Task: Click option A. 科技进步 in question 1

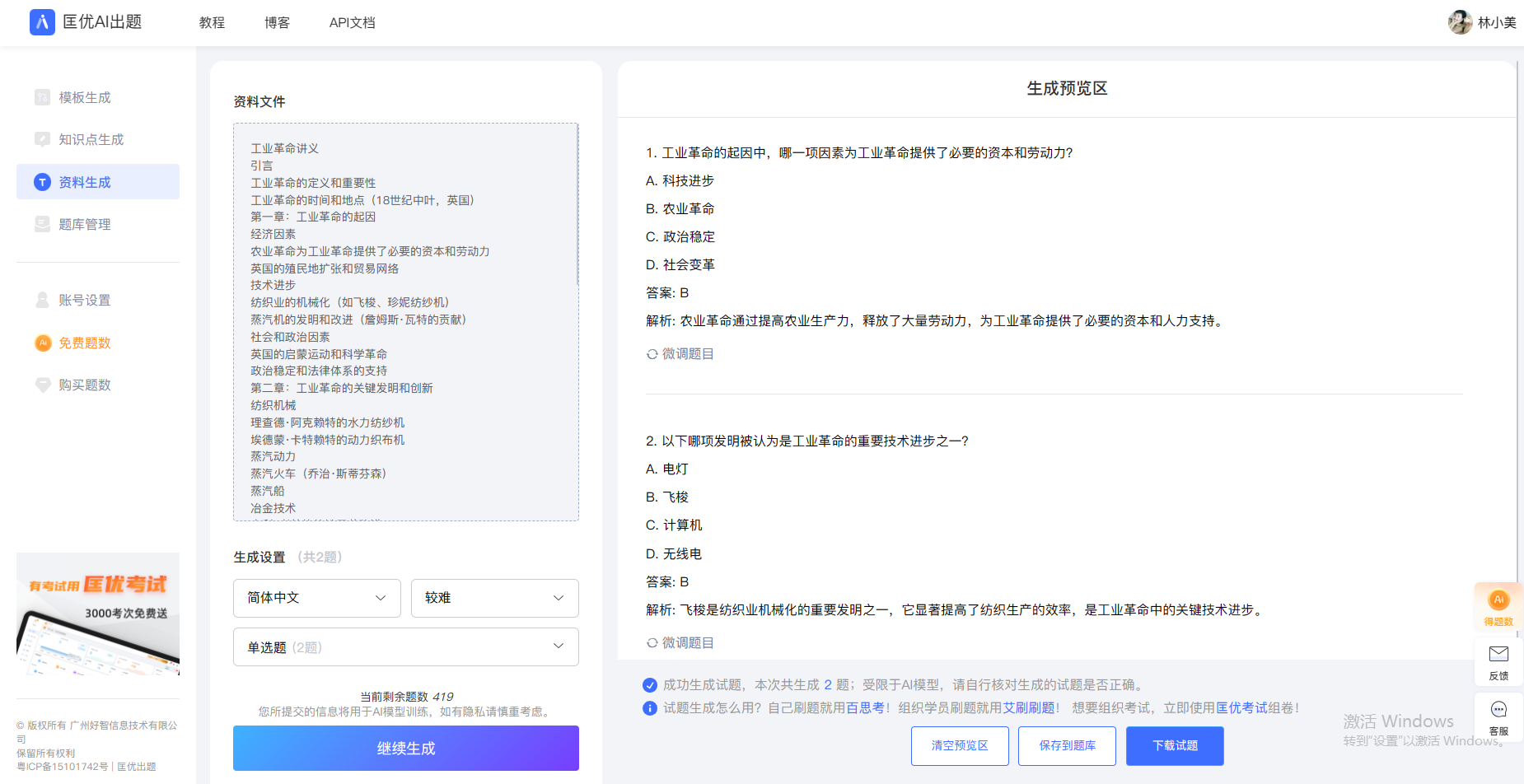Action: [x=680, y=181]
